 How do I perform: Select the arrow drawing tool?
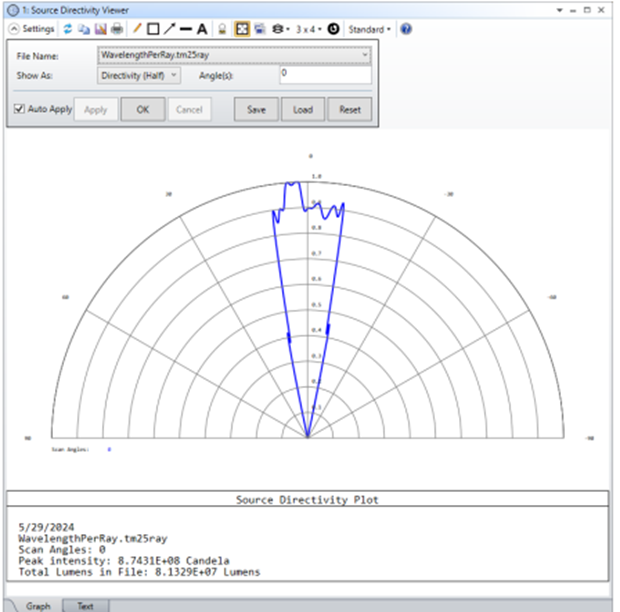(169, 29)
